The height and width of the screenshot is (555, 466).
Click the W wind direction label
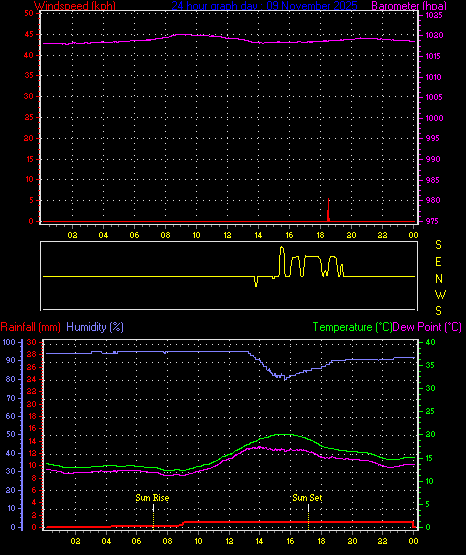coord(440,294)
